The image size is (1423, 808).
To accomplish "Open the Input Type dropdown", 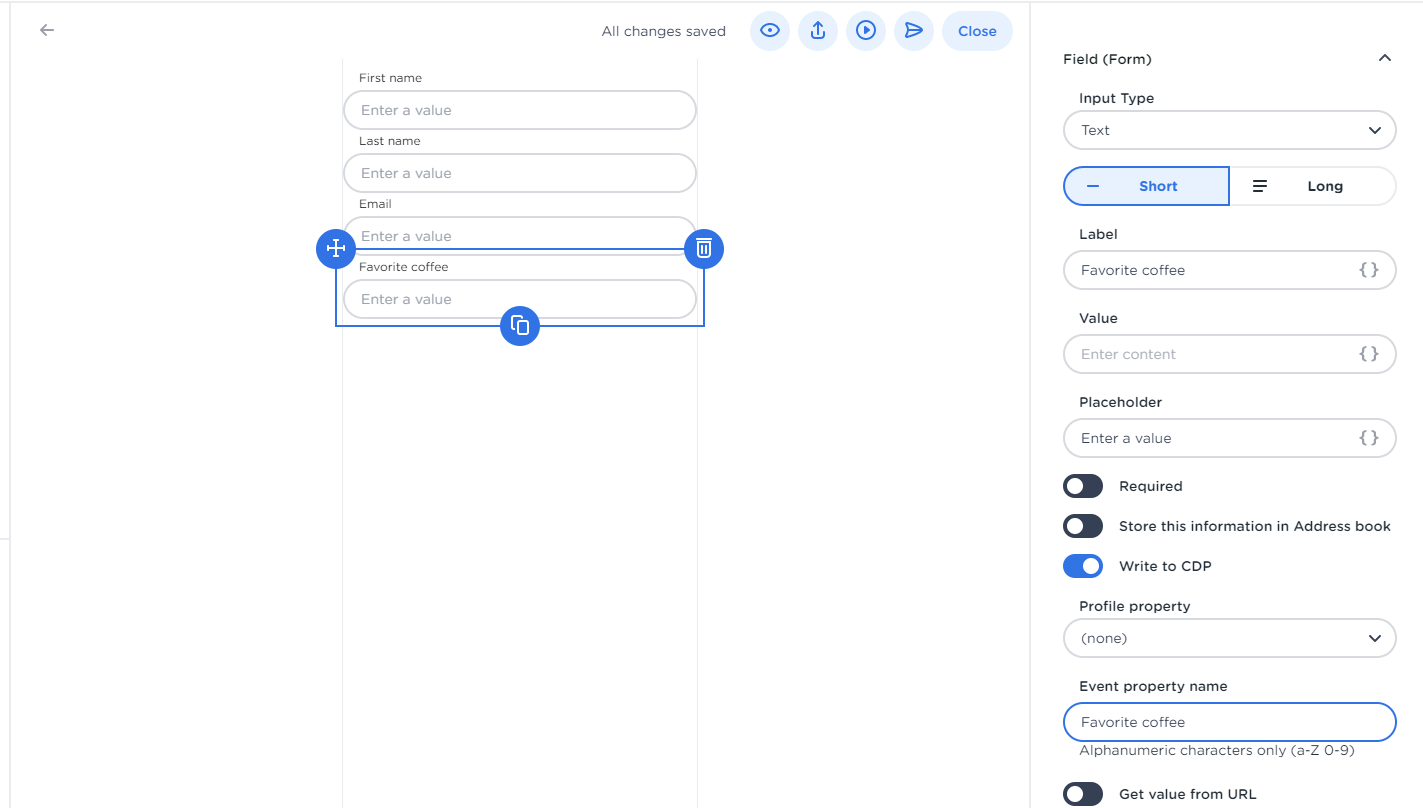I will [1229, 130].
